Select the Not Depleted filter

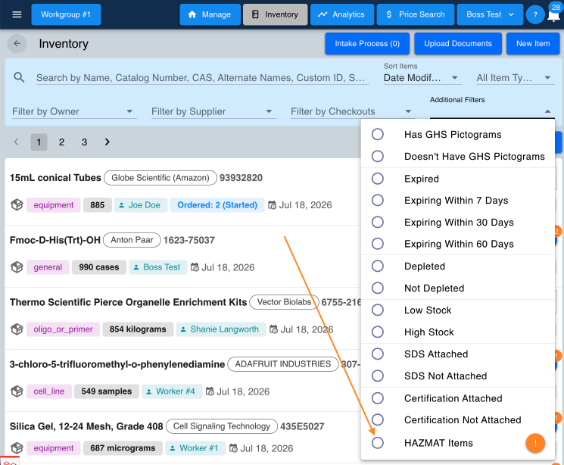458,288
